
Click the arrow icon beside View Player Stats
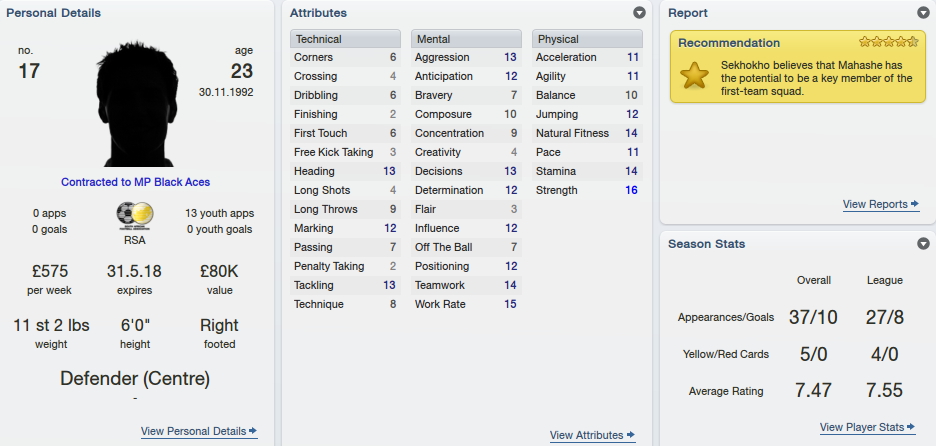click(911, 427)
